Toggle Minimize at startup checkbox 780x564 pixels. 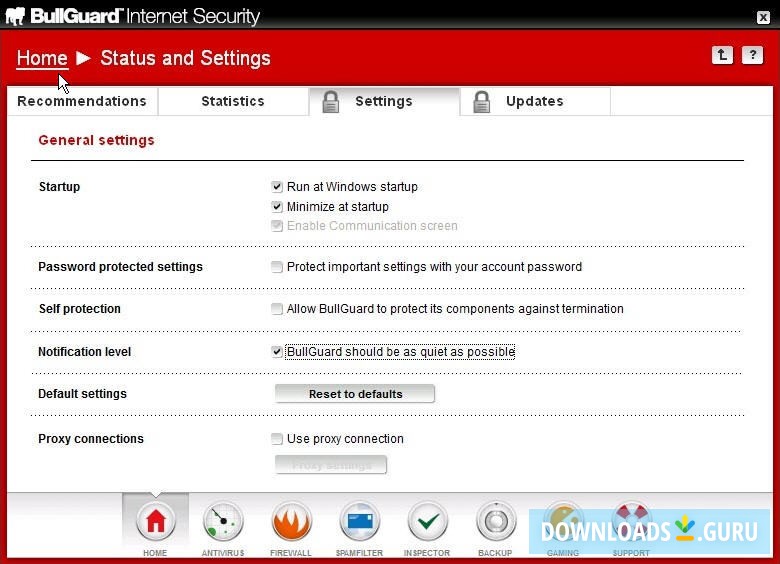(x=277, y=207)
